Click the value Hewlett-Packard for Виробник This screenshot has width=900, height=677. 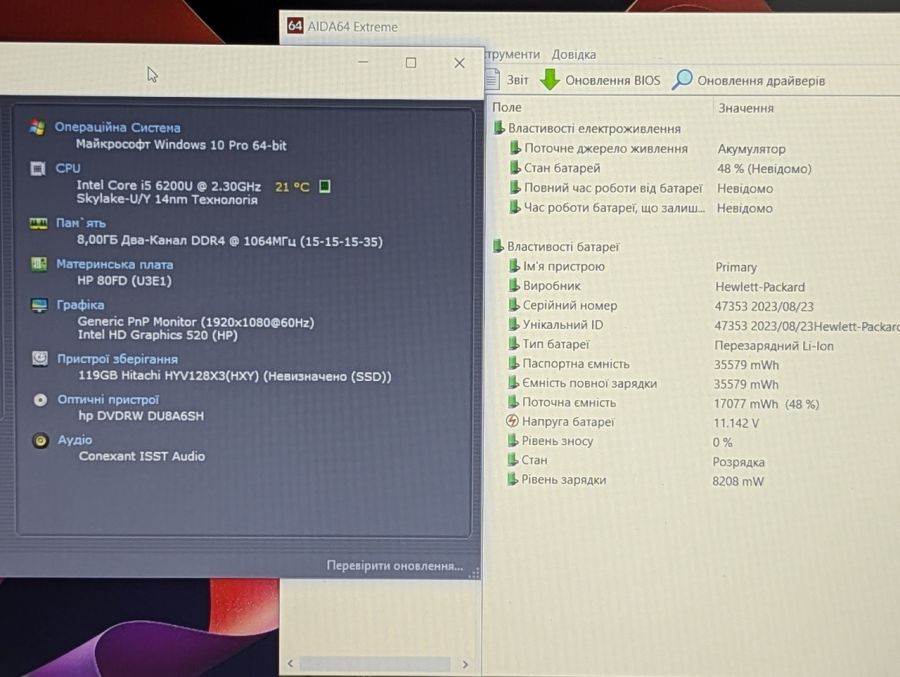point(760,287)
